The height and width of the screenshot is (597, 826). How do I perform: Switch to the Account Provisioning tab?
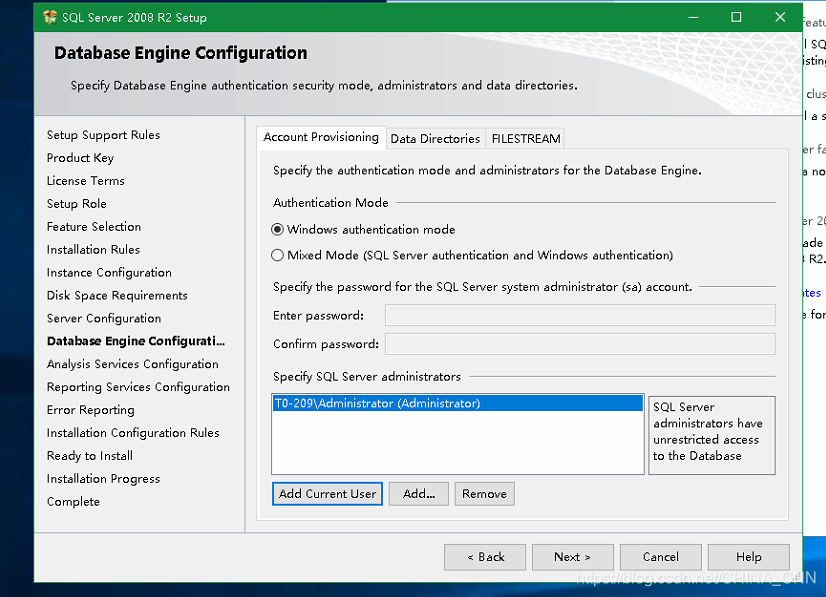click(321, 138)
